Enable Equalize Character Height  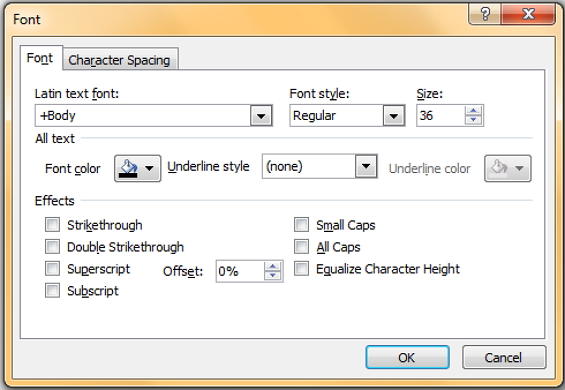(302, 269)
